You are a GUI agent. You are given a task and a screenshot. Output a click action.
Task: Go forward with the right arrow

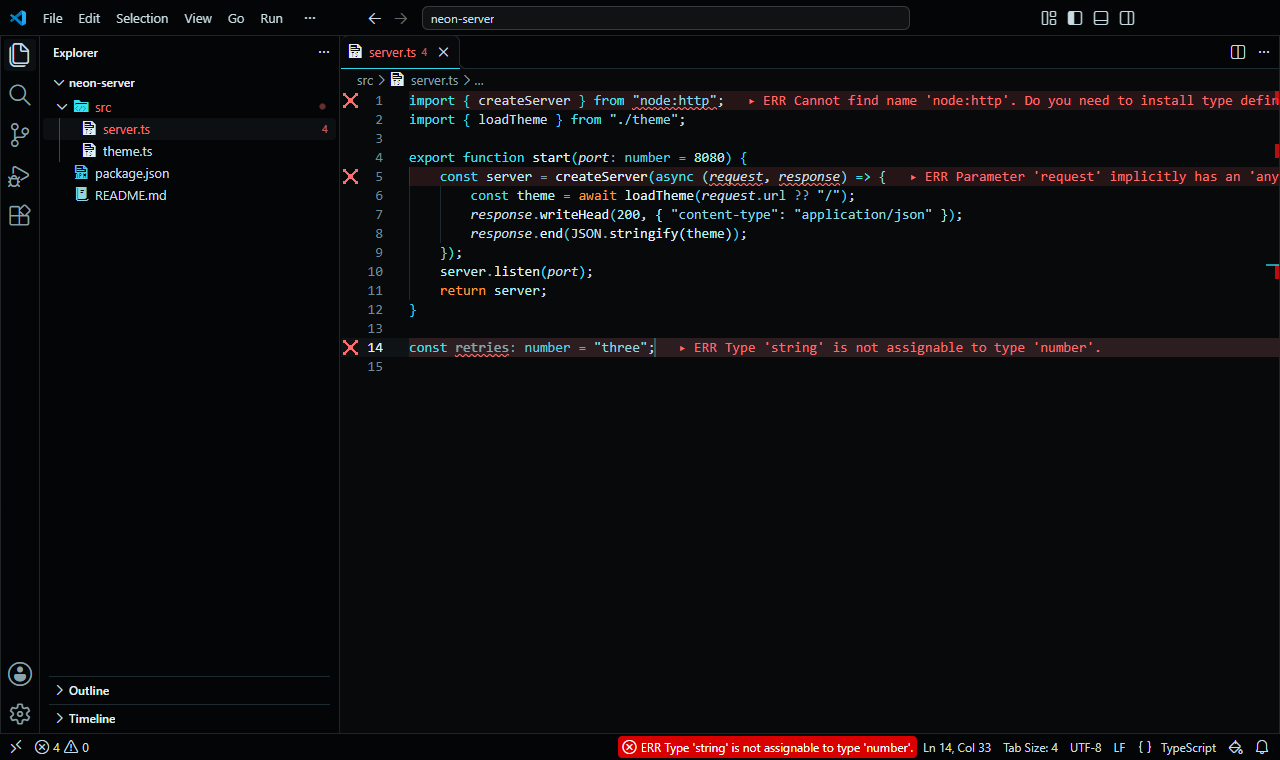401,18
